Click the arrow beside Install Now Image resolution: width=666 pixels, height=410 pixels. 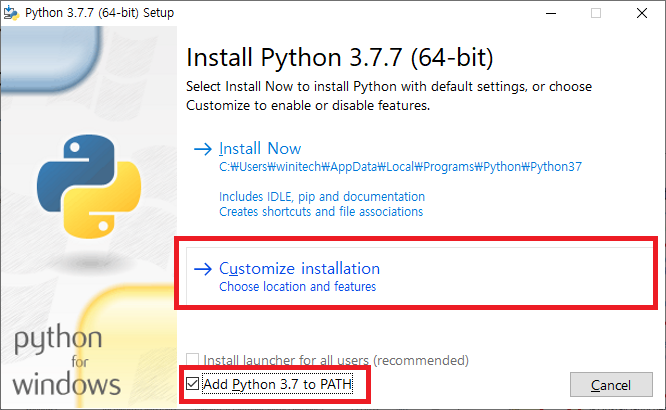203,149
